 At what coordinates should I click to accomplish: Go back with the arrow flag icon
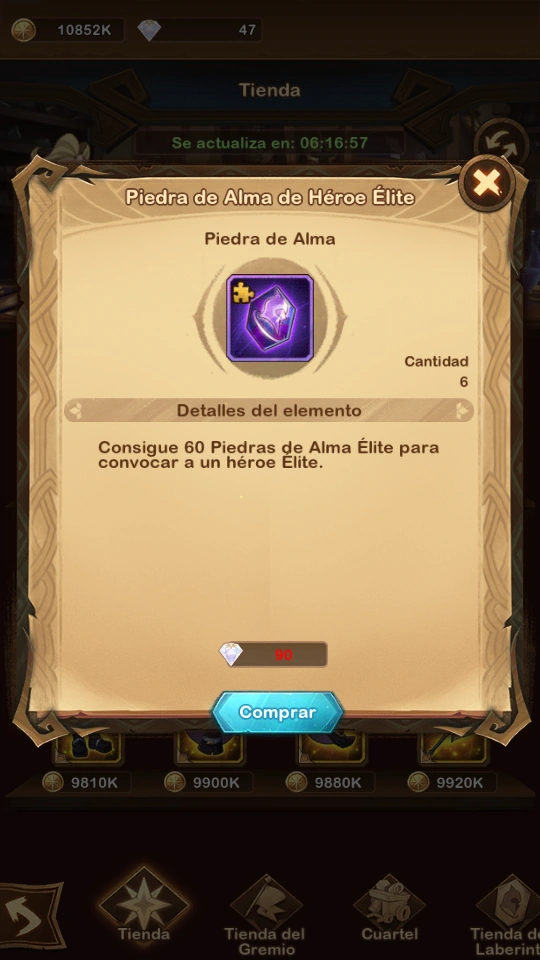(32, 914)
